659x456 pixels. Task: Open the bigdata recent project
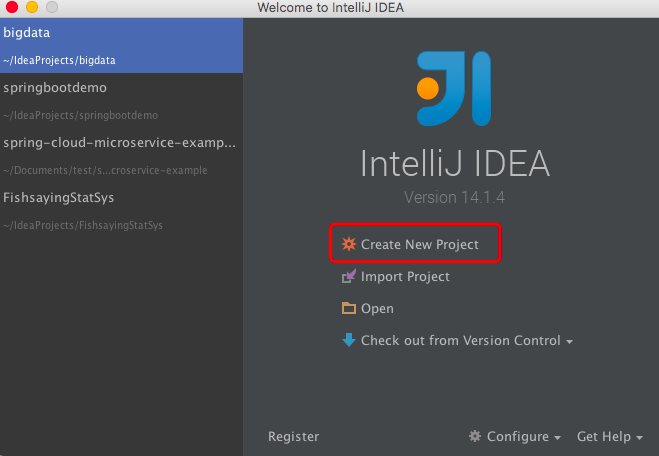point(120,46)
